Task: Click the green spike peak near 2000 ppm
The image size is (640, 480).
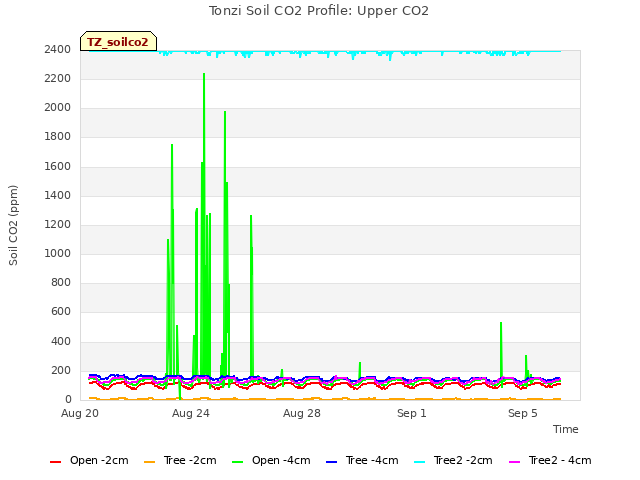Action: coord(225,112)
